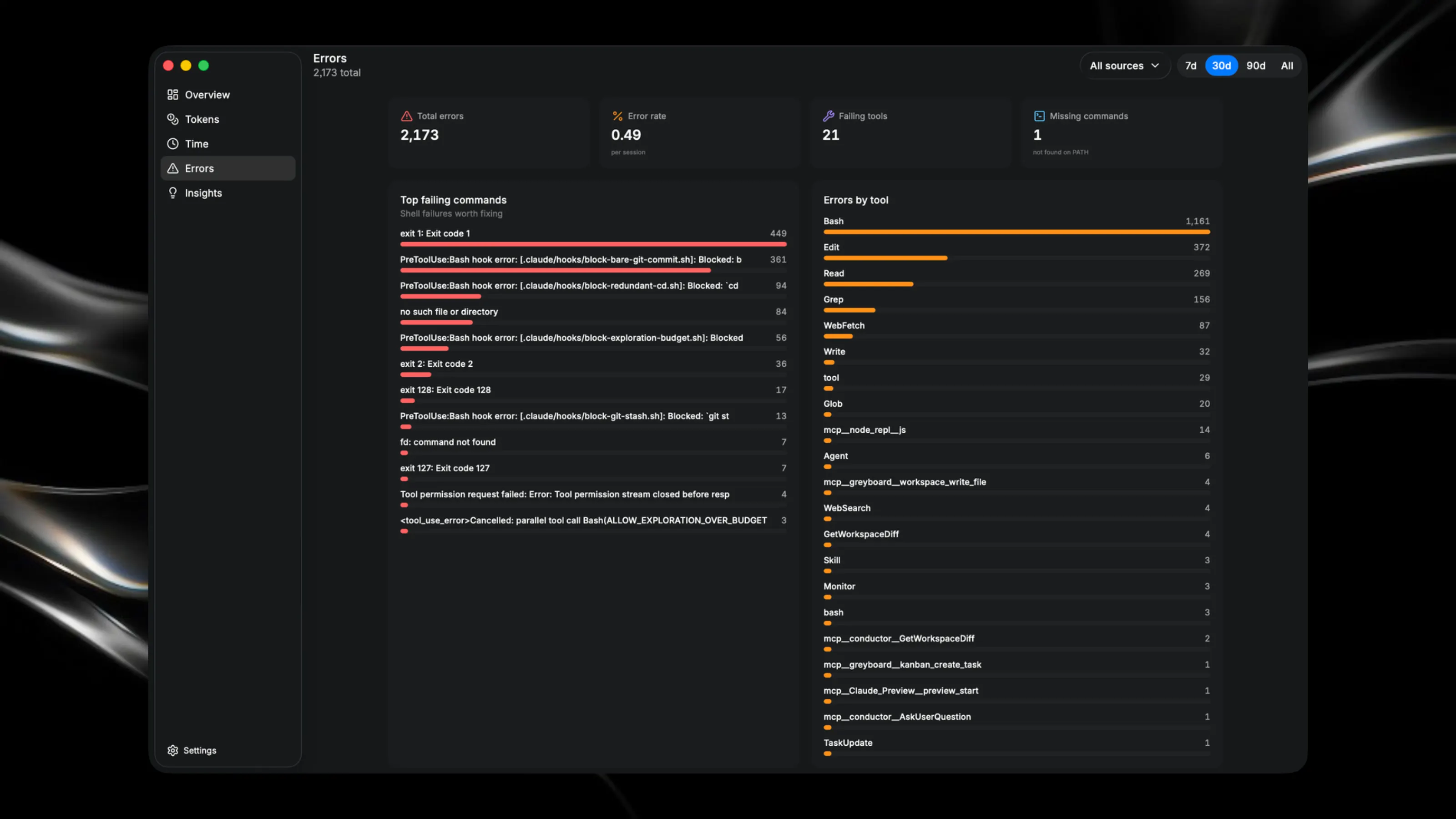Click the Time clock icon in sidebar
1456x819 pixels.
point(172,144)
